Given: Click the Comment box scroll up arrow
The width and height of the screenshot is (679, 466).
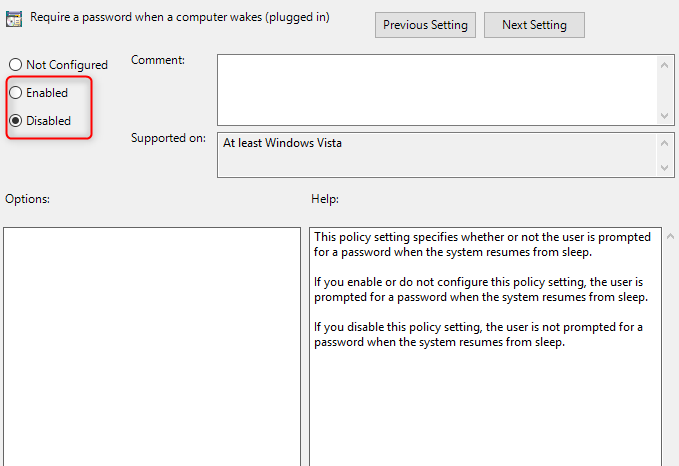Looking at the screenshot, I should (664, 65).
